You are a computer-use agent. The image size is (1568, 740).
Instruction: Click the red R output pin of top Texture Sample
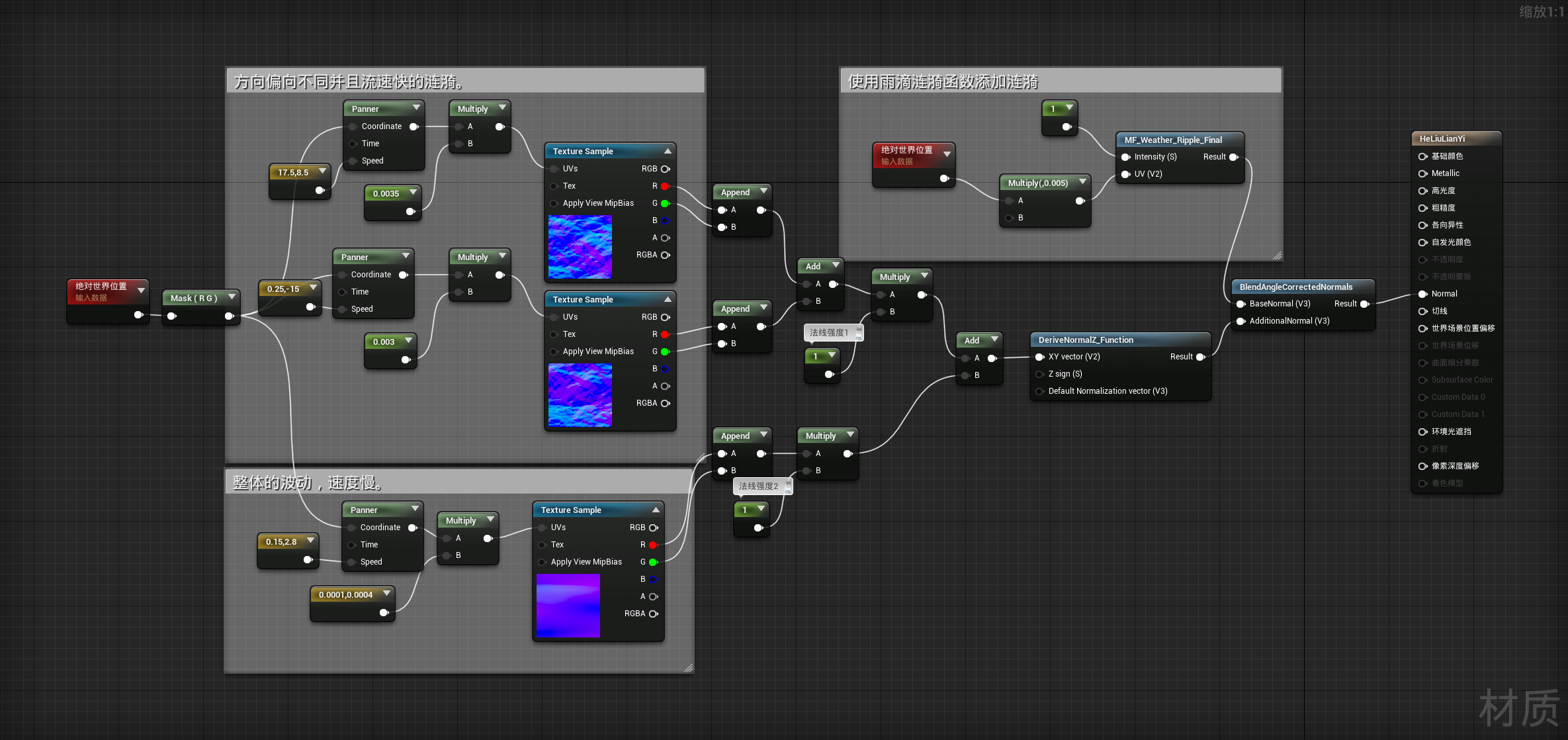click(x=665, y=186)
